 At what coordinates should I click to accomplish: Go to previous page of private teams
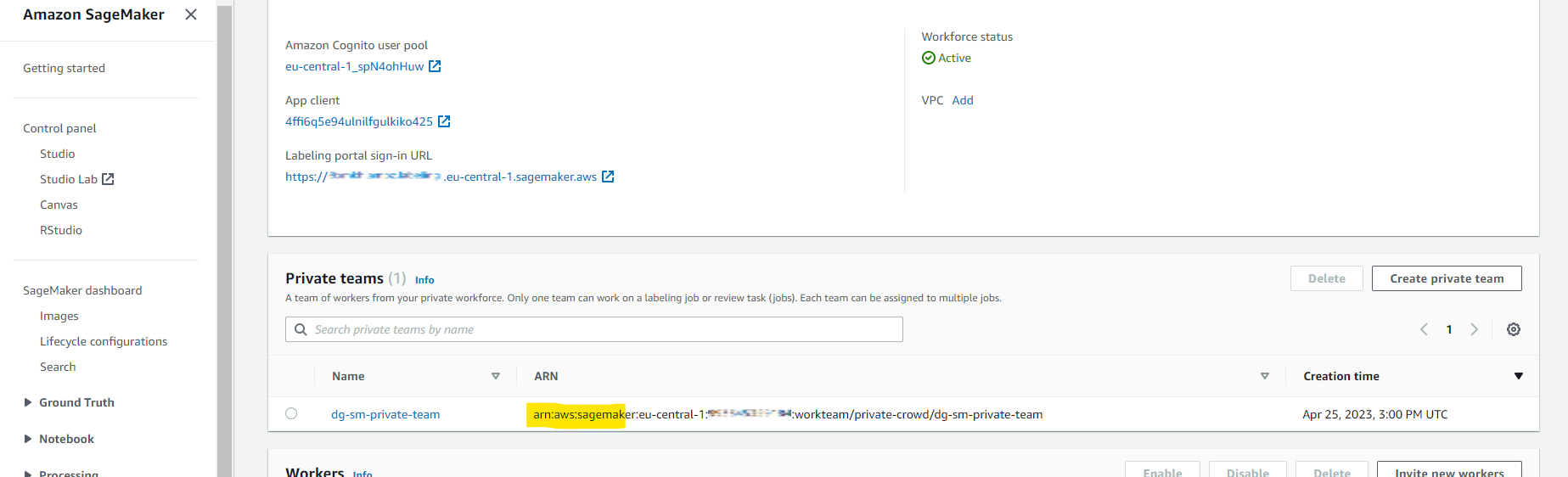[1424, 329]
